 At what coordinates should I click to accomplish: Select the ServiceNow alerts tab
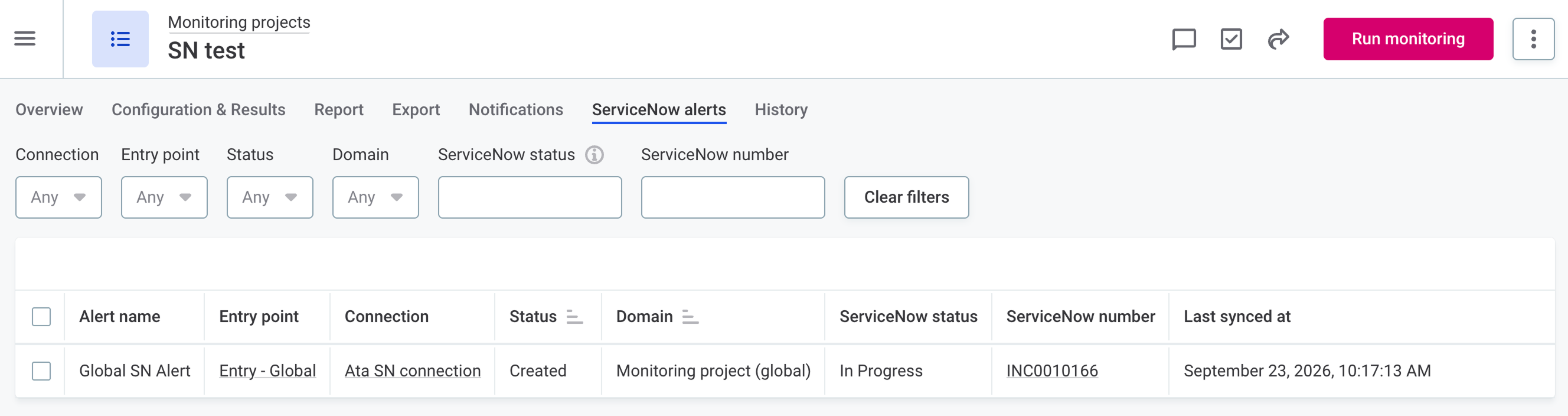pos(659,110)
